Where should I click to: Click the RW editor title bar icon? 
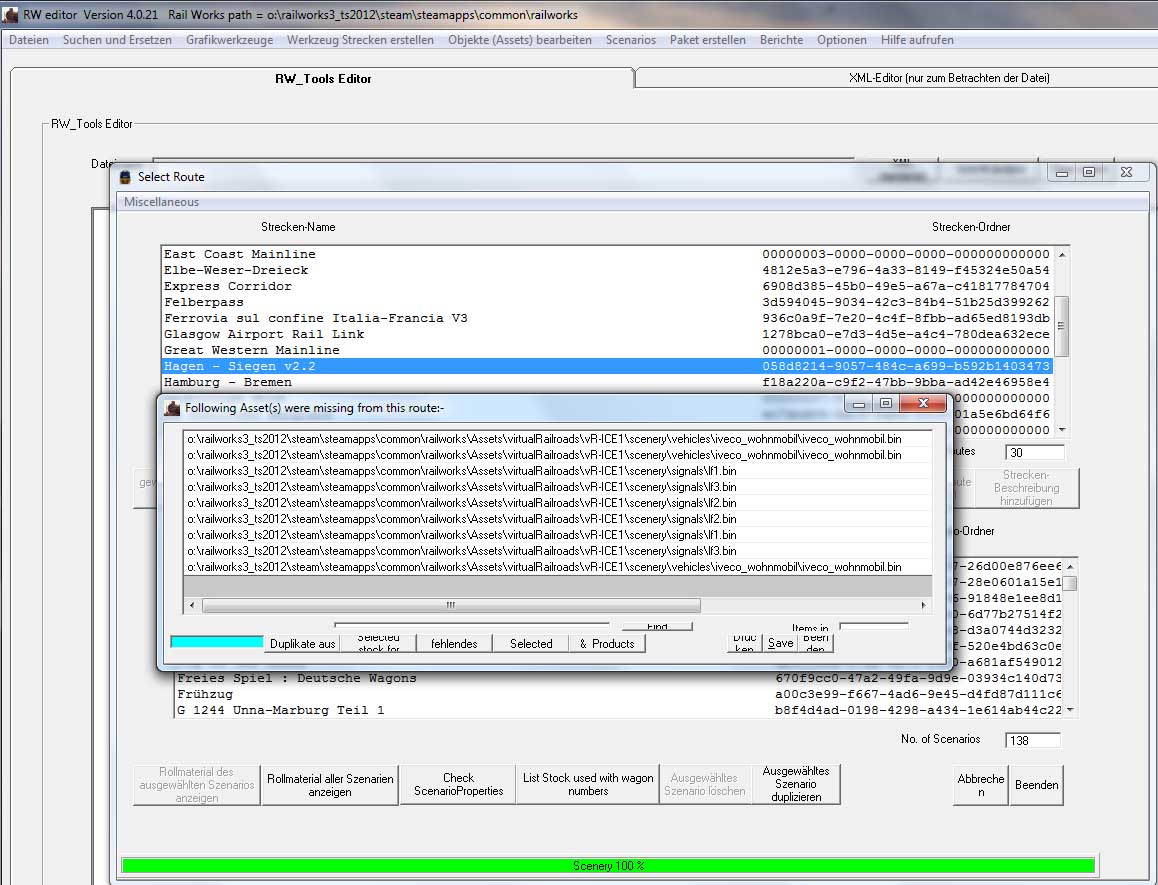point(10,14)
